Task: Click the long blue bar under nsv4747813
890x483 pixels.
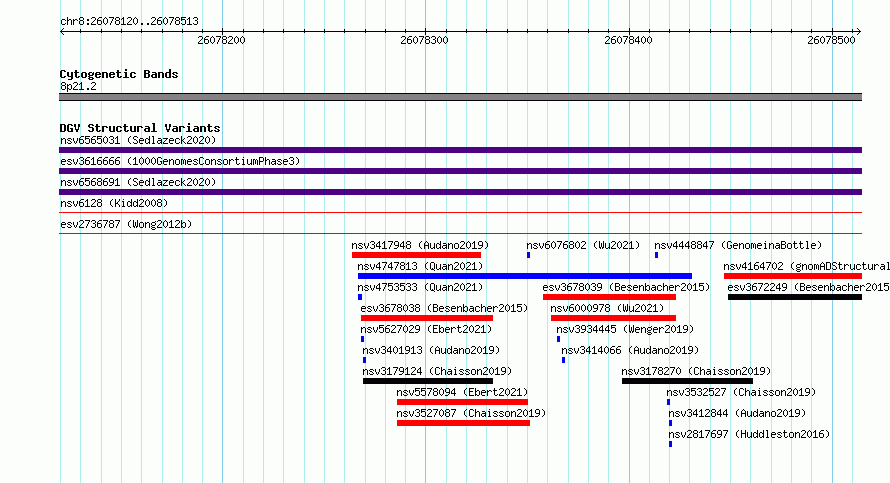Action: coord(525,276)
